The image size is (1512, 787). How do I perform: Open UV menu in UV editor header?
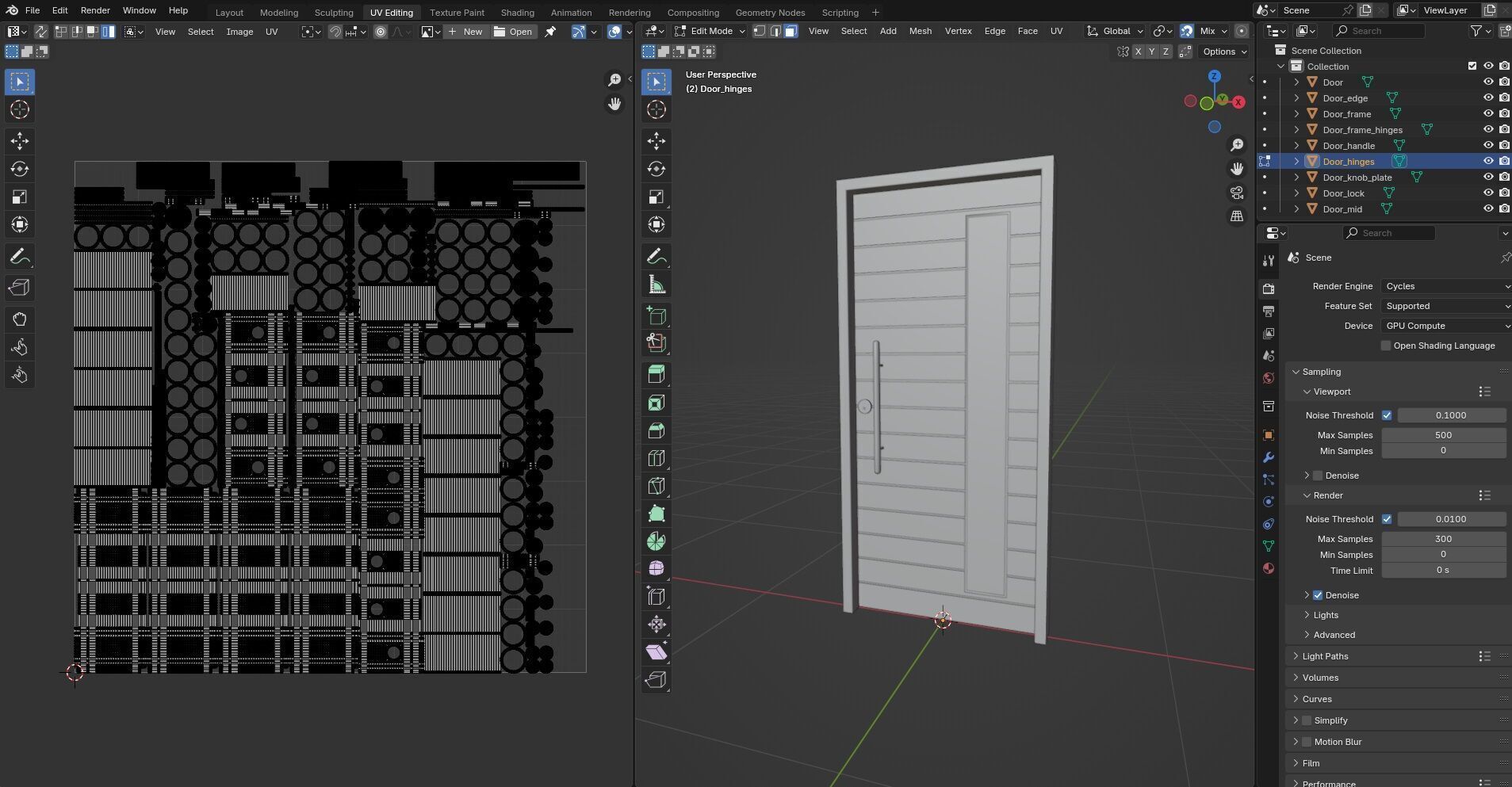(271, 32)
